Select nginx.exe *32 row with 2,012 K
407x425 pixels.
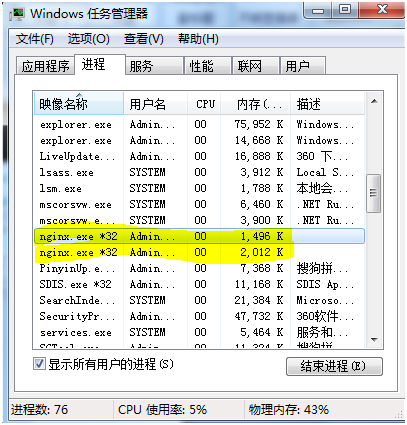coord(199,252)
